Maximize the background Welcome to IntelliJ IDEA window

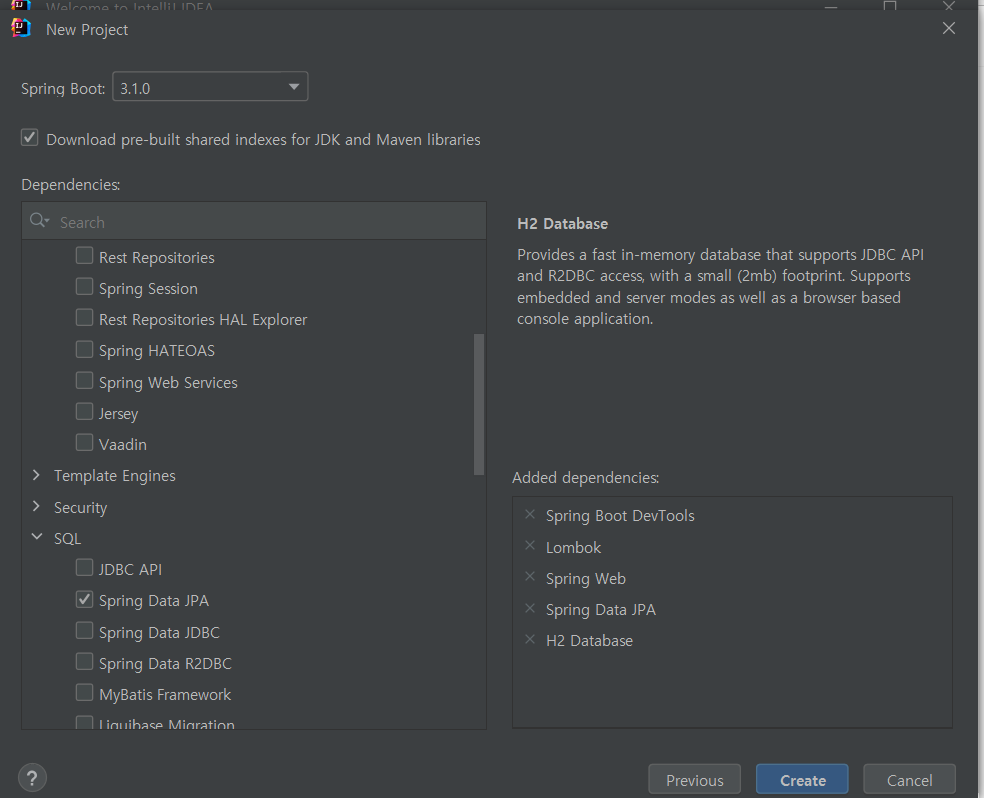click(x=889, y=5)
